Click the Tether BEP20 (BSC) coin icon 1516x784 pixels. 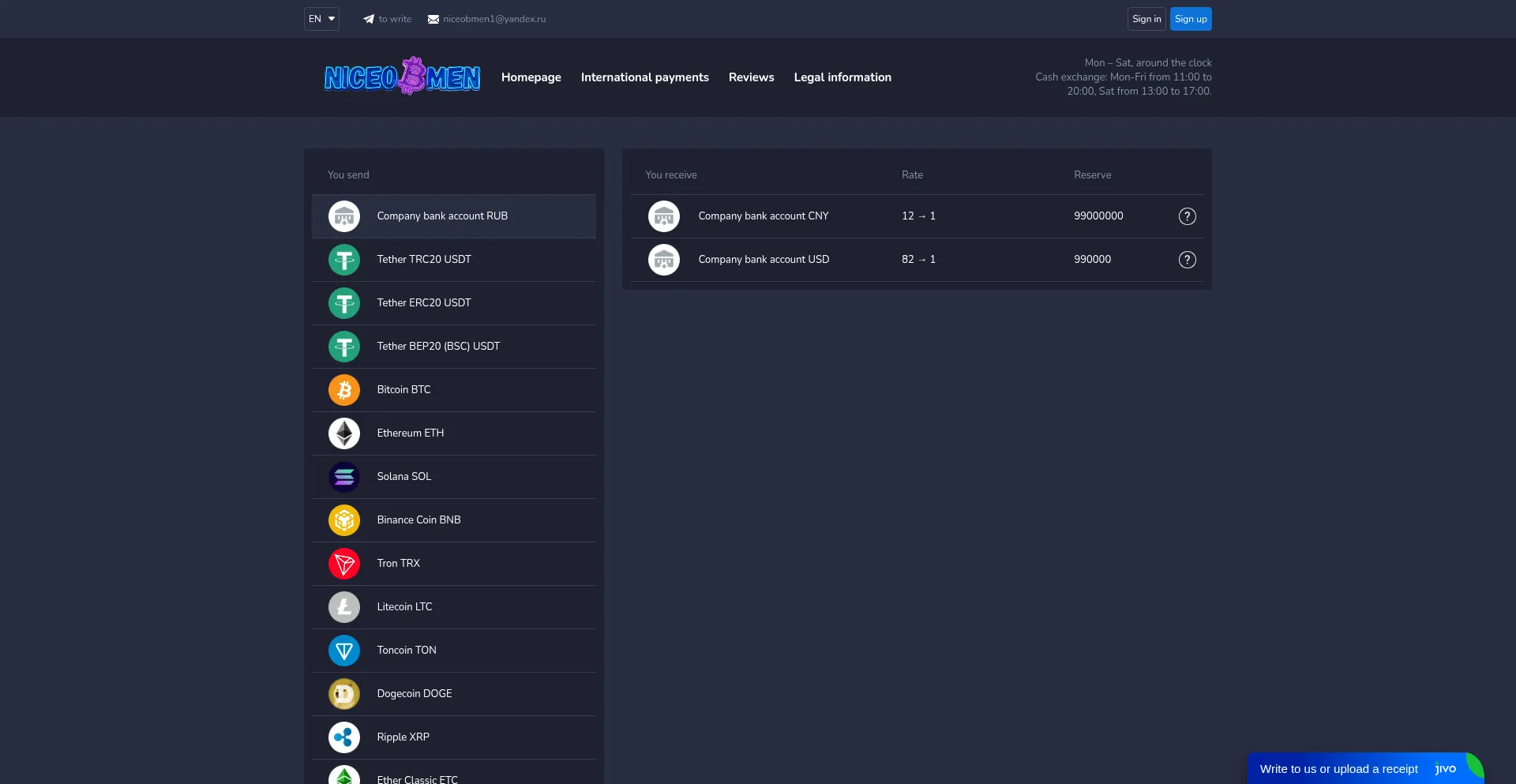344,347
